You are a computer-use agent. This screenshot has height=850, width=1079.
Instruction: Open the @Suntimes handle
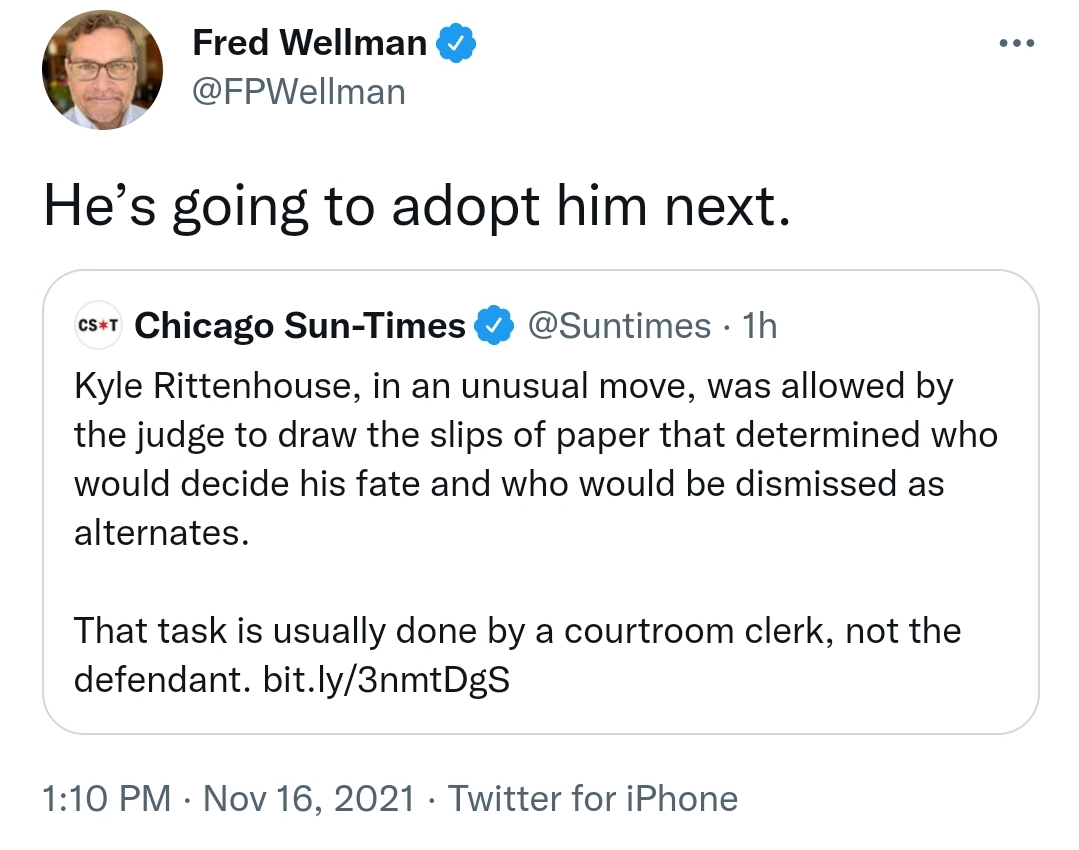pyautogui.click(x=619, y=326)
